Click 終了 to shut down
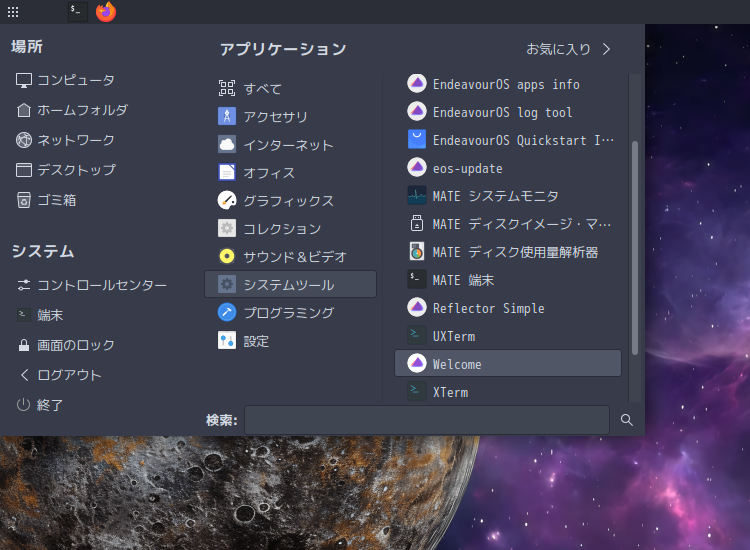Screen dimensions: 750x550 click(40, 405)
